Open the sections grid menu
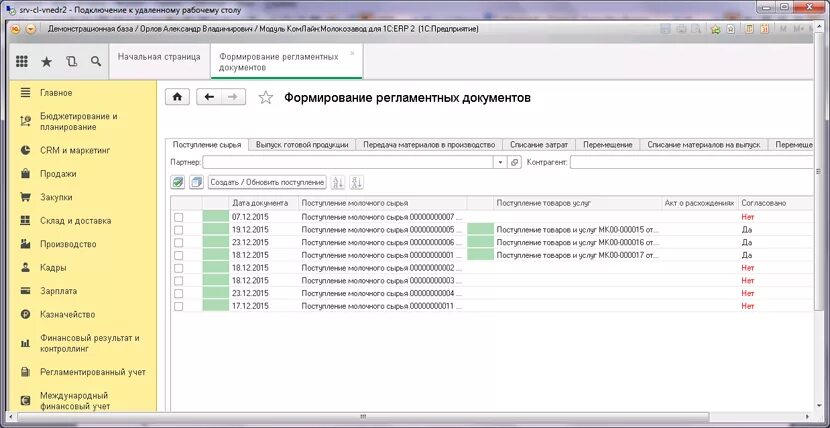The image size is (830, 428). tap(22, 61)
